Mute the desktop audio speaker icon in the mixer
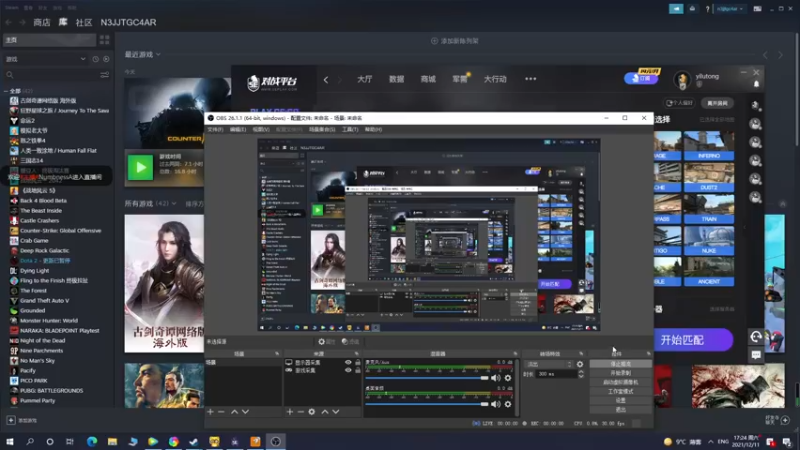The width and height of the screenshot is (800, 450). [495, 404]
